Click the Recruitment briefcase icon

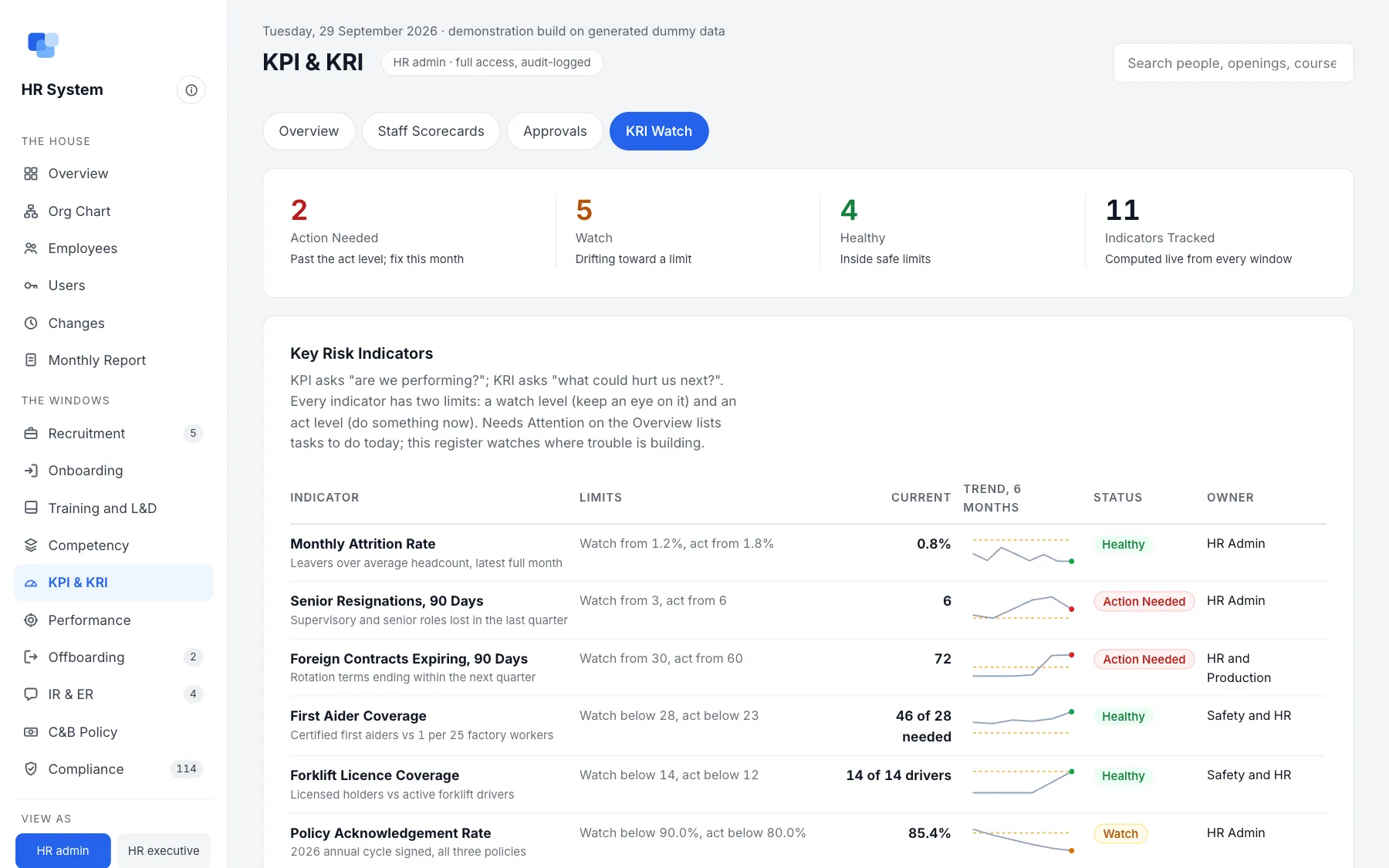pos(31,434)
